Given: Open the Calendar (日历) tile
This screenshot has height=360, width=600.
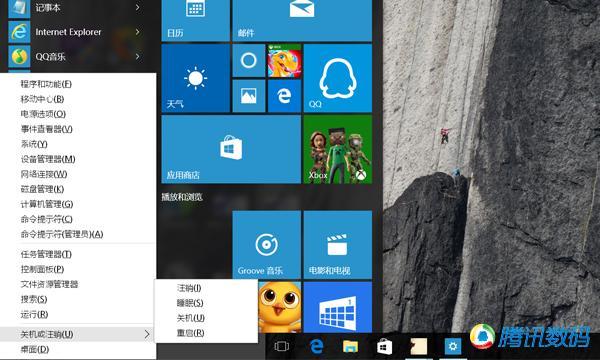Looking at the screenshot, I should [x=196, y=21].
